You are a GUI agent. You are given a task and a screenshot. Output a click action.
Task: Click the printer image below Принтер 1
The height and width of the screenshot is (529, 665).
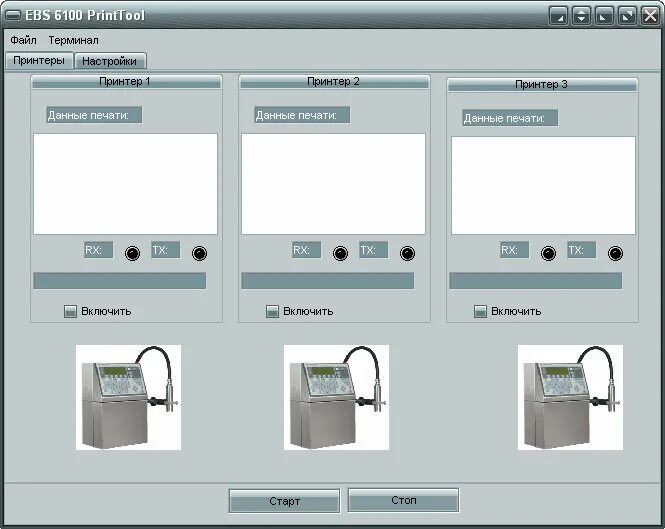point(129,397)
